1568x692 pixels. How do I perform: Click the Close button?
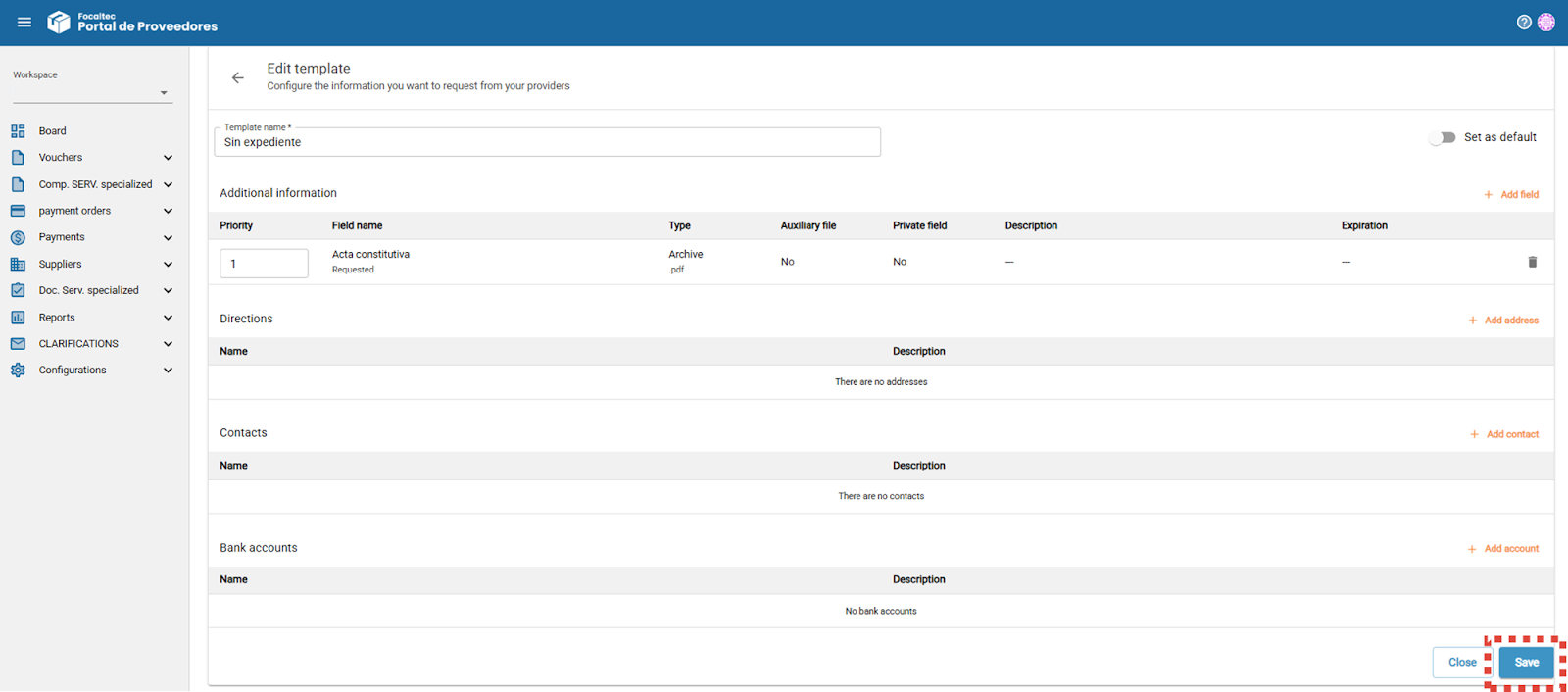coord(1462,663)
